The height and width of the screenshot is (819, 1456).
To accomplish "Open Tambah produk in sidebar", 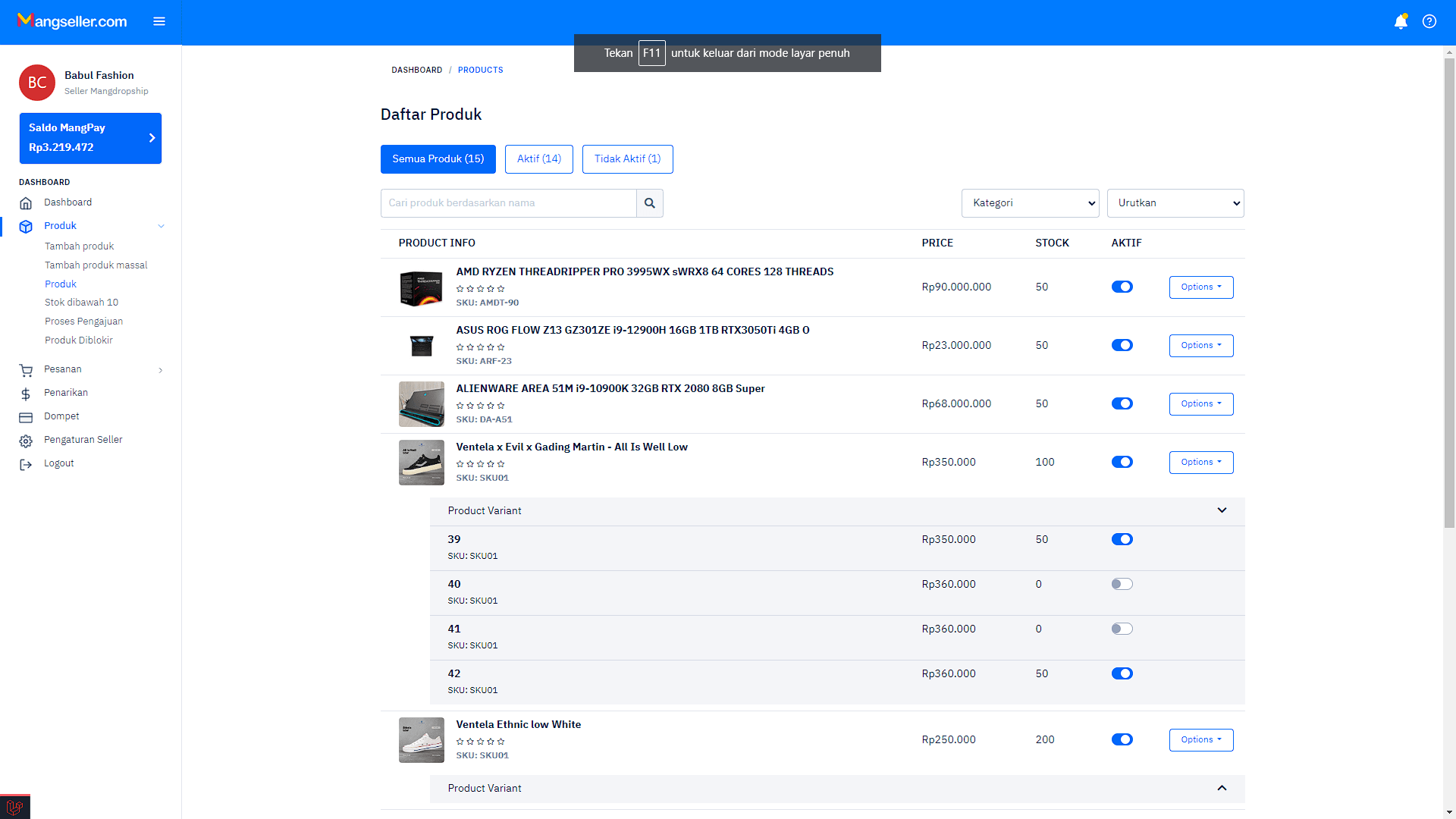I will pyautogui.click(x=80, y=246).
